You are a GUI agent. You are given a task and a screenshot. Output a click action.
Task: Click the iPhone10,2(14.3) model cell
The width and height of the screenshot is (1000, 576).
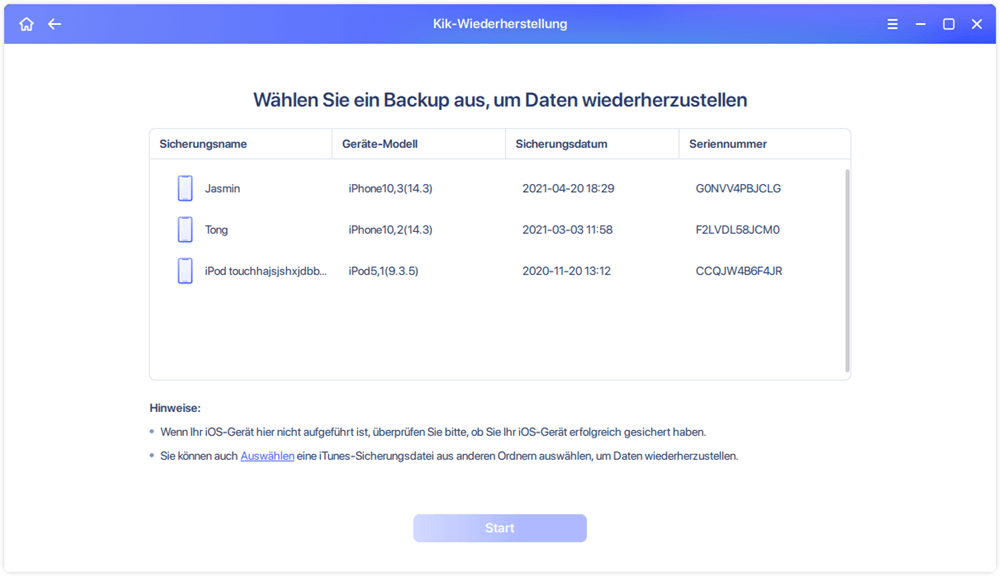tap(390, 230)
